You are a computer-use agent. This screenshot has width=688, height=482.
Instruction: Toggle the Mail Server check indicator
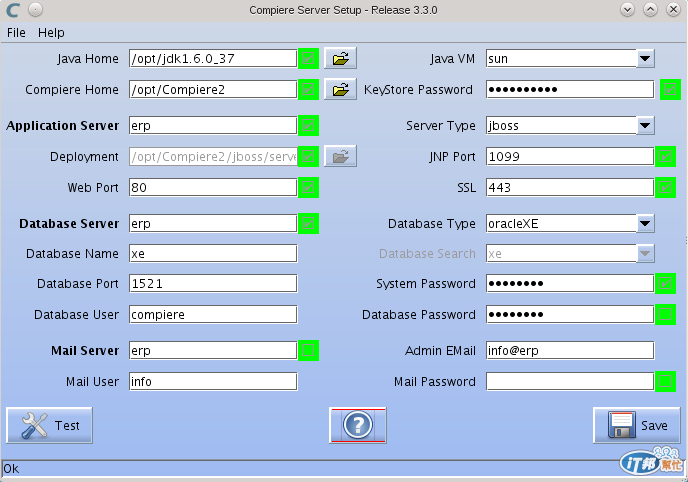click(x=308, y=350)
